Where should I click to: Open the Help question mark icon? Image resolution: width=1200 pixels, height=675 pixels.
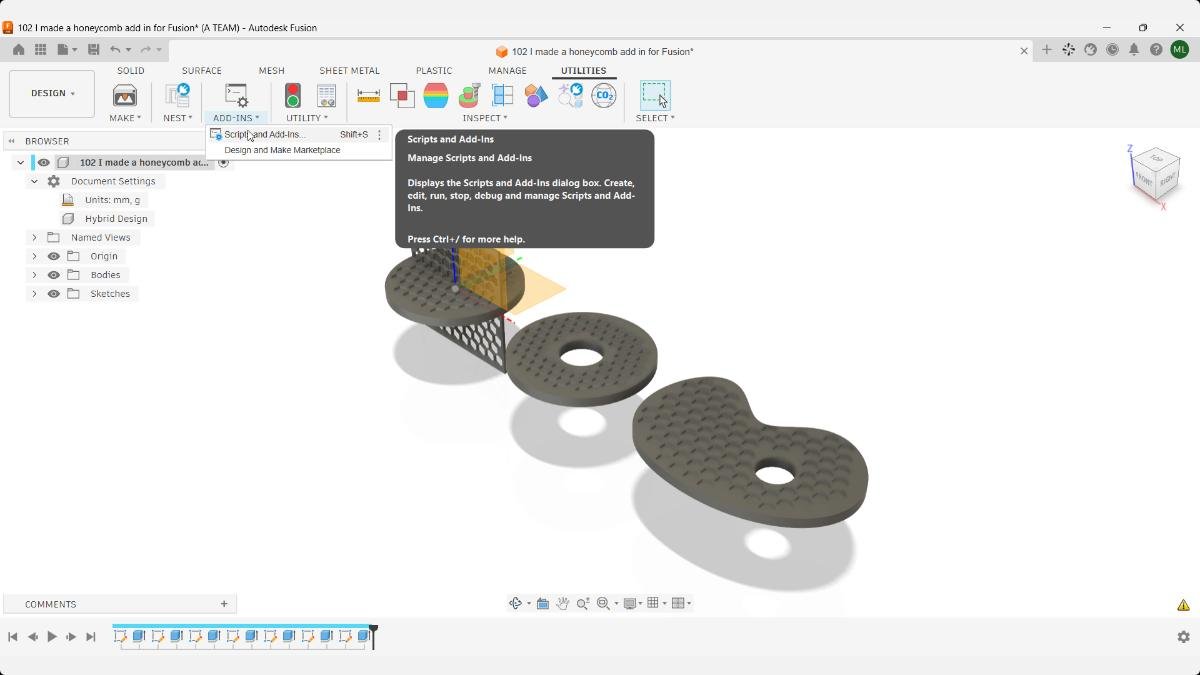click(1156, 50)
